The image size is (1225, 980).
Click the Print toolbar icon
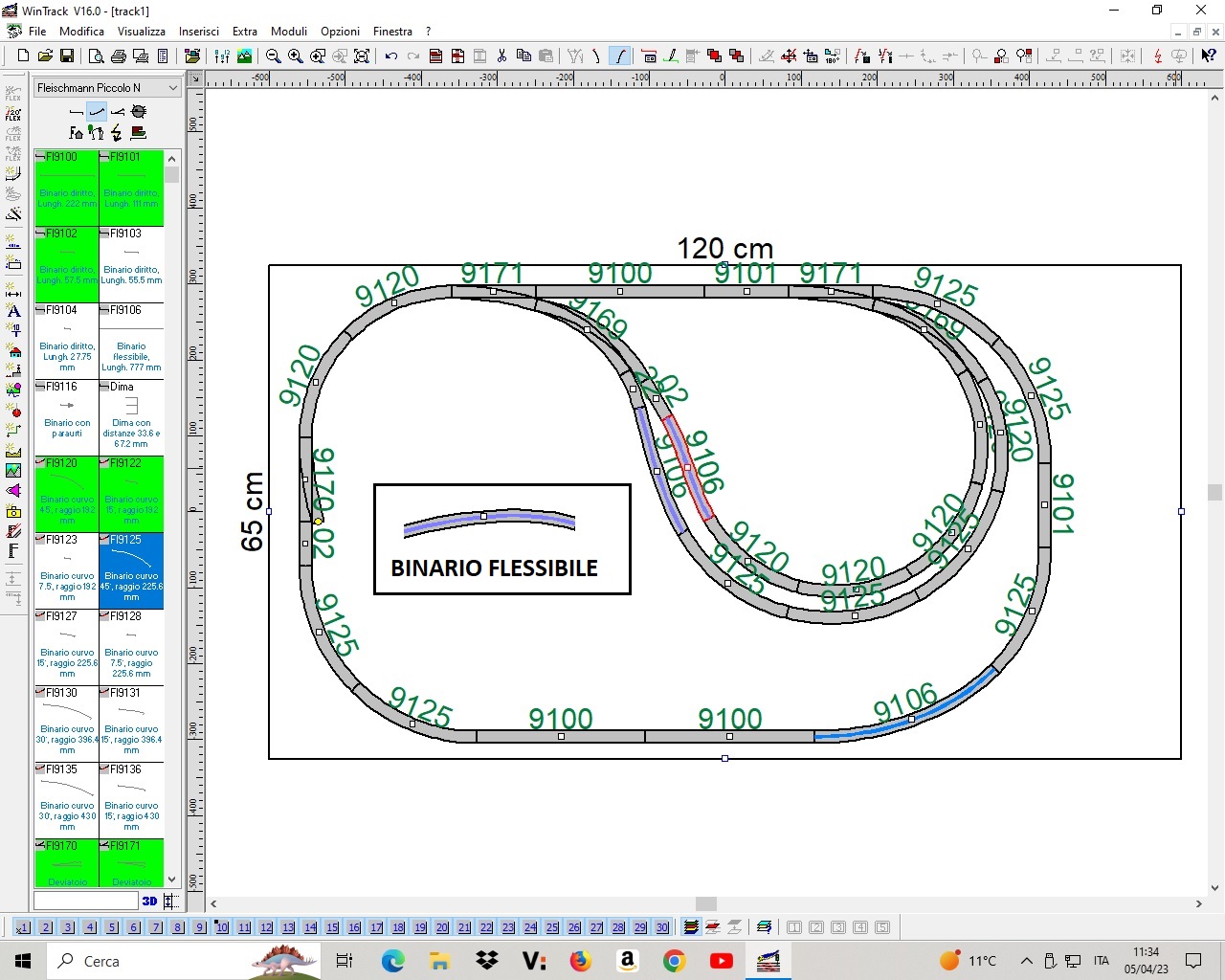[119, 56]
